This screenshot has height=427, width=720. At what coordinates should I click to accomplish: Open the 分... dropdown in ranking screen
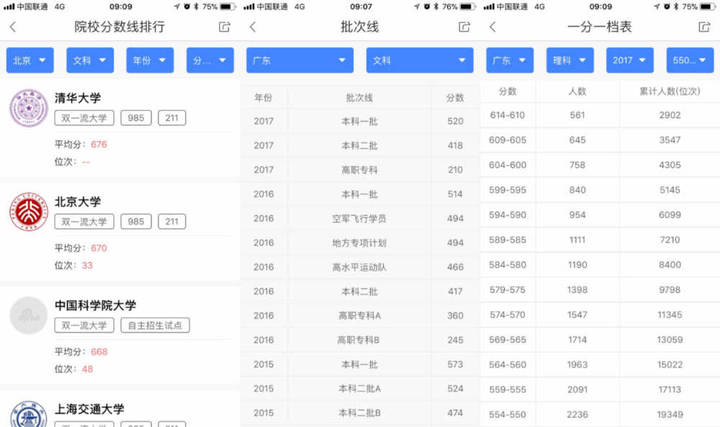[x=210, y=60]
